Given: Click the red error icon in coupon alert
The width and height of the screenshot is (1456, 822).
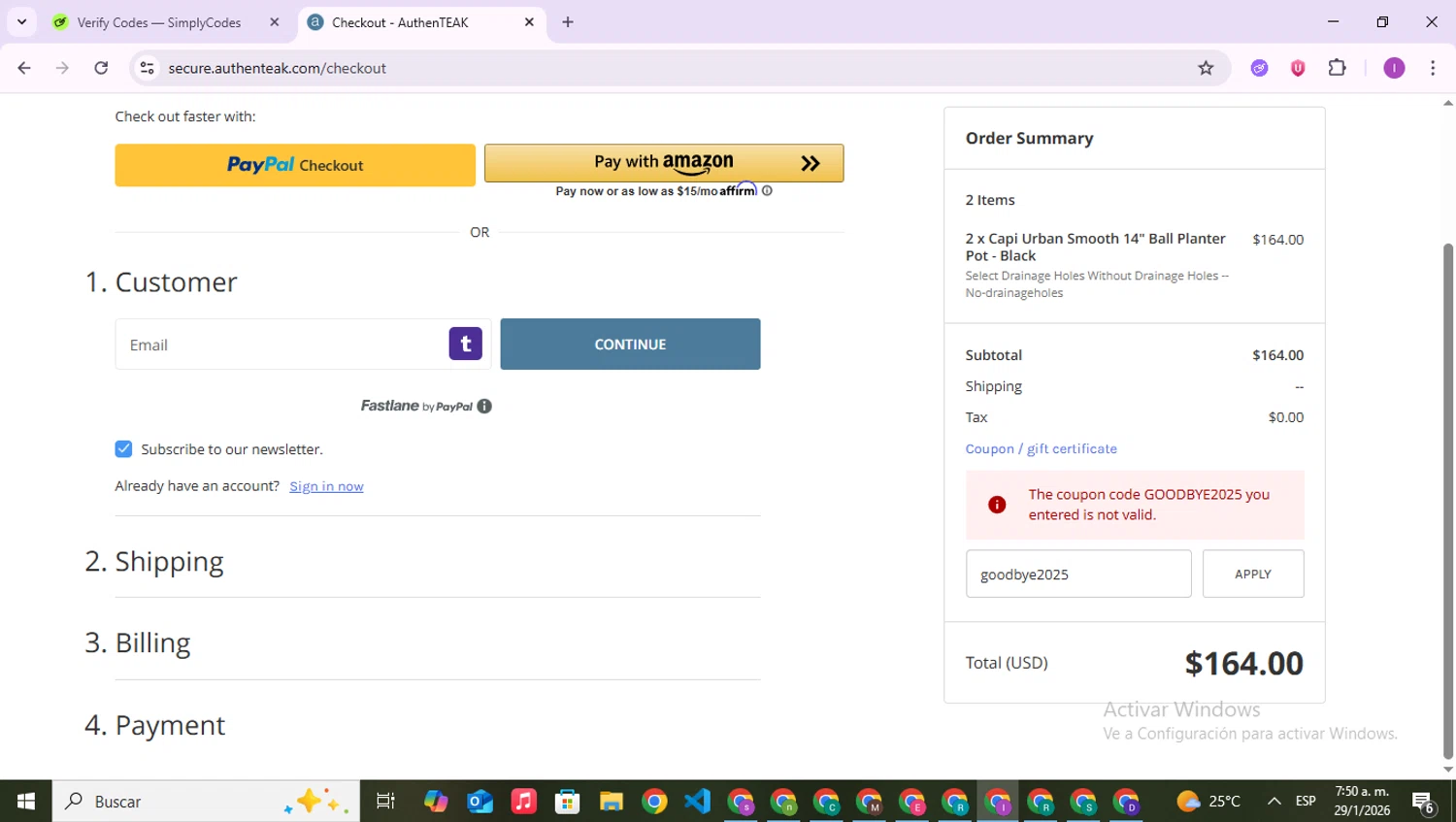Looking at the screenshot, I should [997, 505].
